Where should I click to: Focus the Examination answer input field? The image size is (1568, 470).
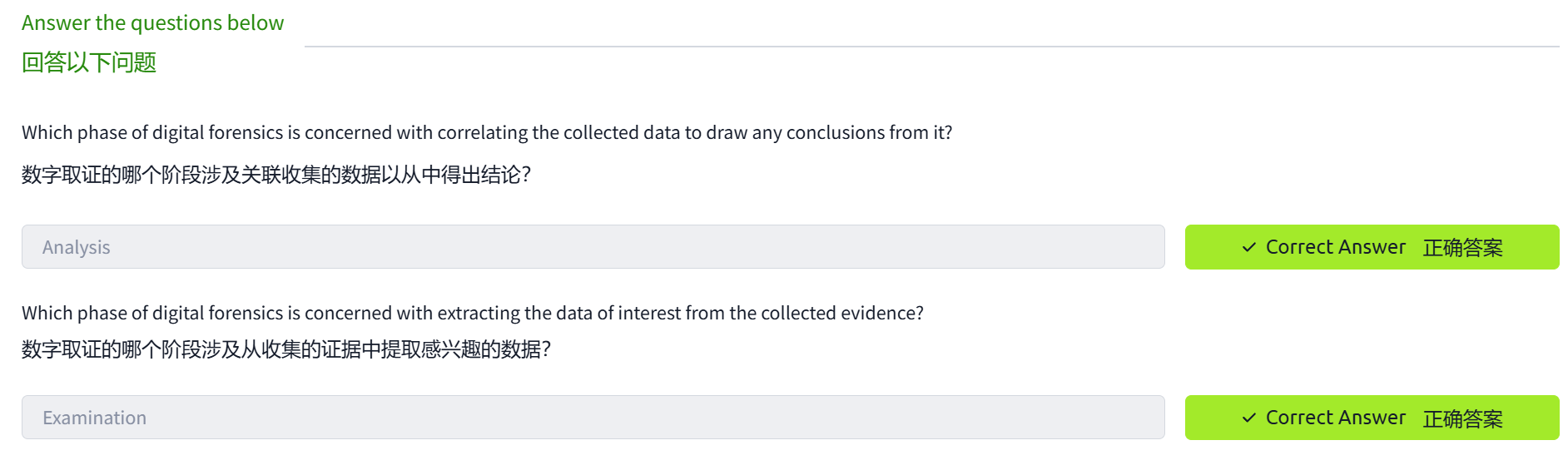coord(593,418)
